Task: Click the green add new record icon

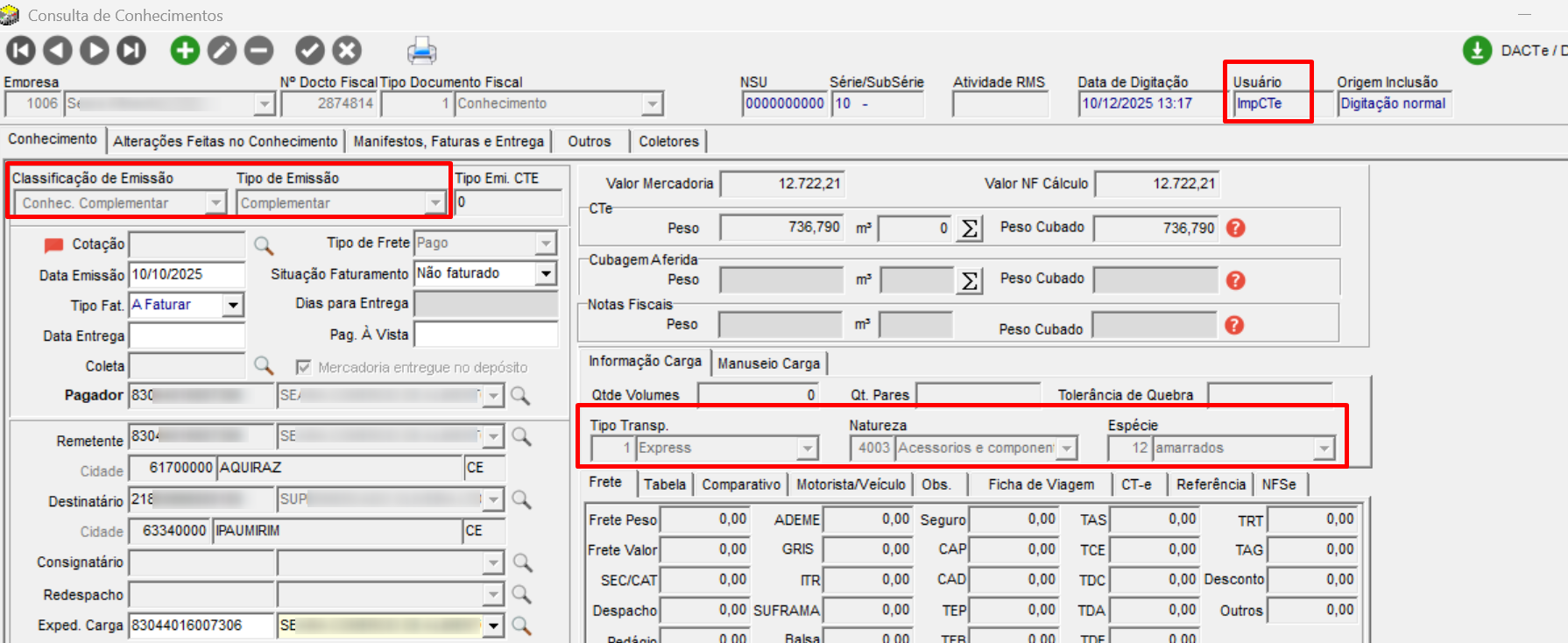Action: [185, 50]
